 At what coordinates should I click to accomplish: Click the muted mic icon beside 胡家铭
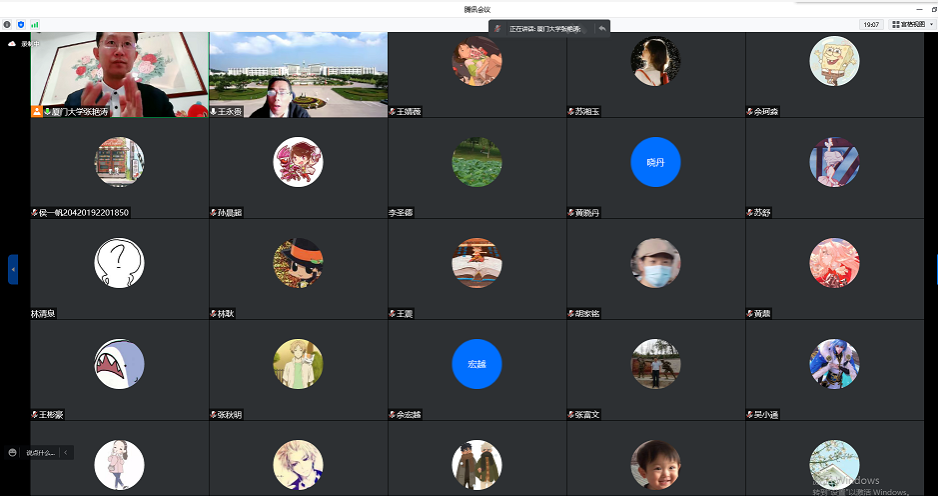pyautogui.click(x=571, y=314)
